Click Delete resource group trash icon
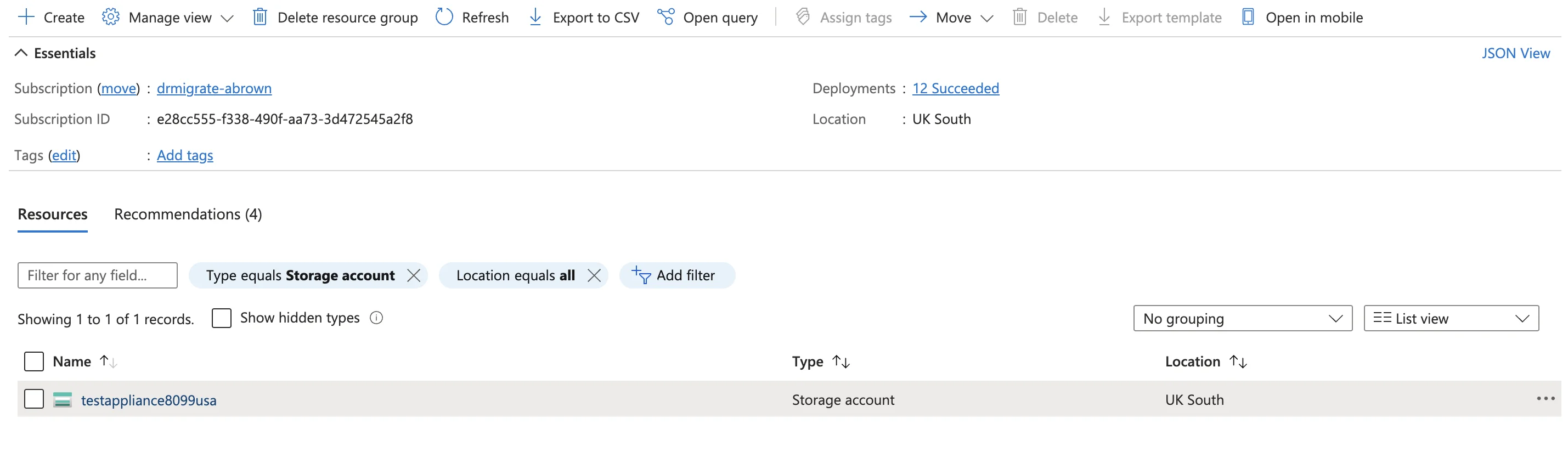This screenshot has height=452, width=1568. click(260, 17)
